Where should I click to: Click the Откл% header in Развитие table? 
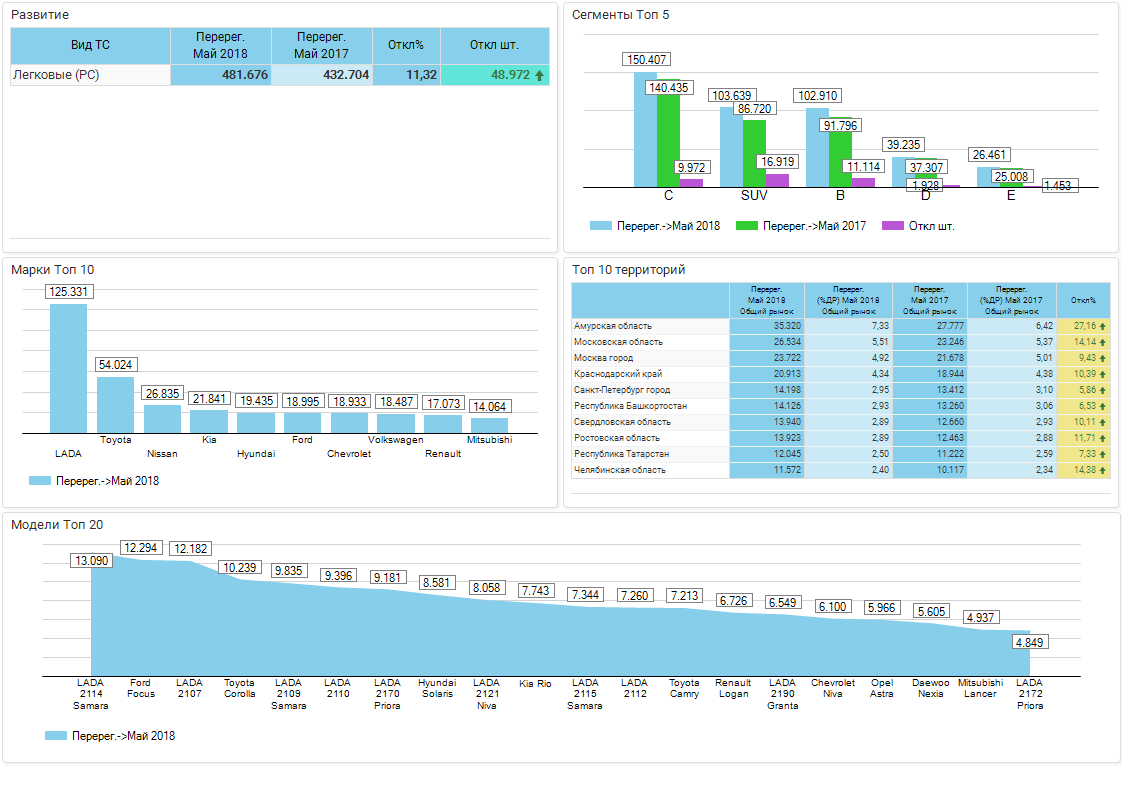(x=406, y=46)
